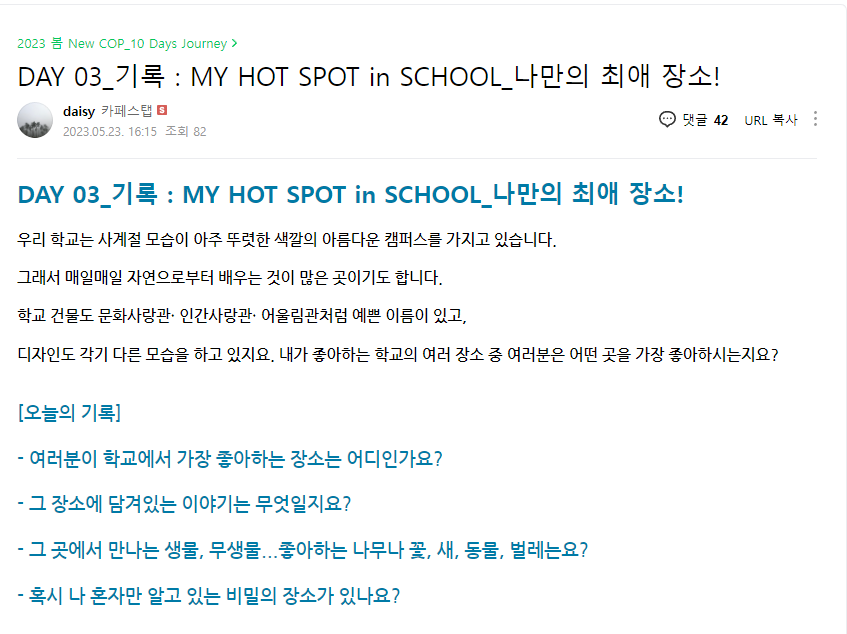This screenshot has width=847, height=634.
Task: Click the comment count number 42
Action: [721, 120]
